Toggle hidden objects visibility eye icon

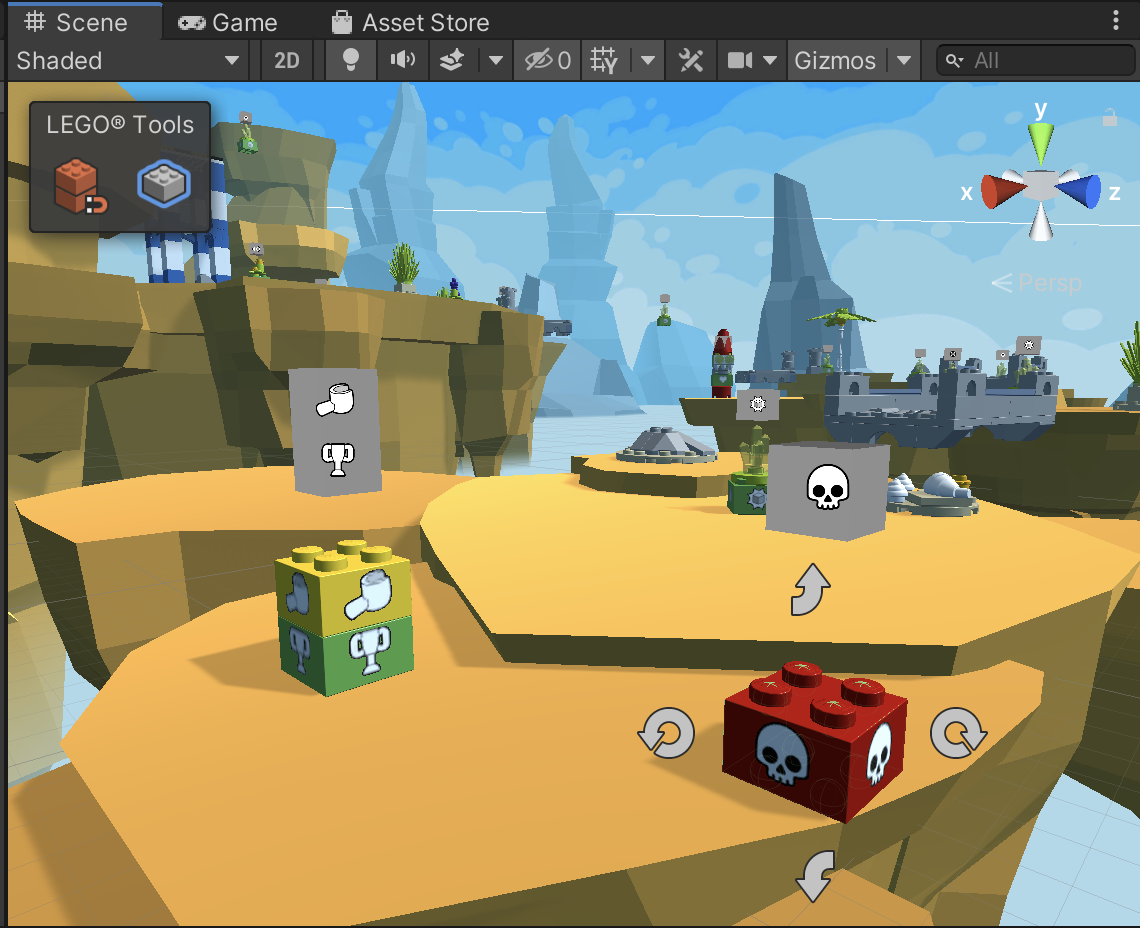click(x=547, y=61)
